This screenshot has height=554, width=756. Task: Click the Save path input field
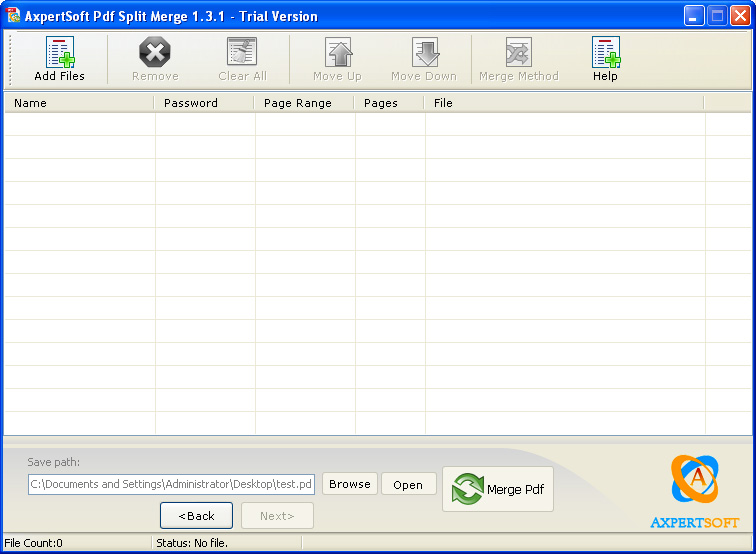pyautogui.click(x=171, y=484)
